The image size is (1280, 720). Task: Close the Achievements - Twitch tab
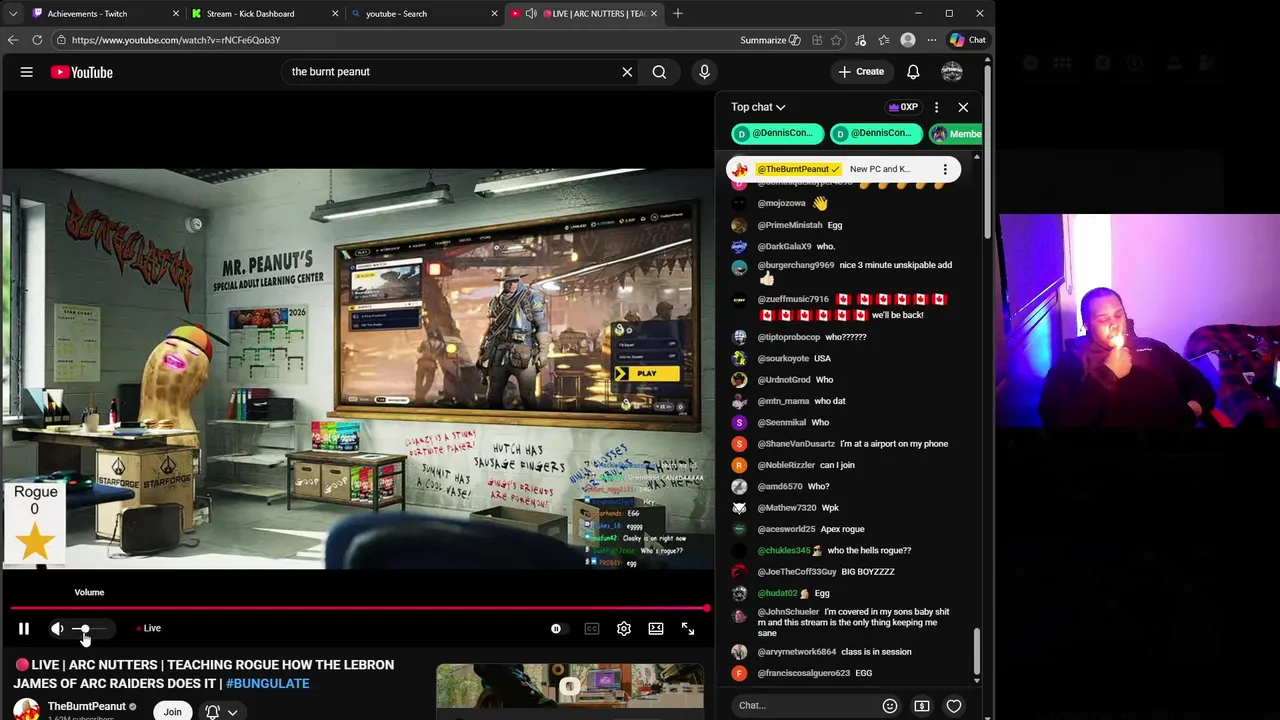click(175, 13)
